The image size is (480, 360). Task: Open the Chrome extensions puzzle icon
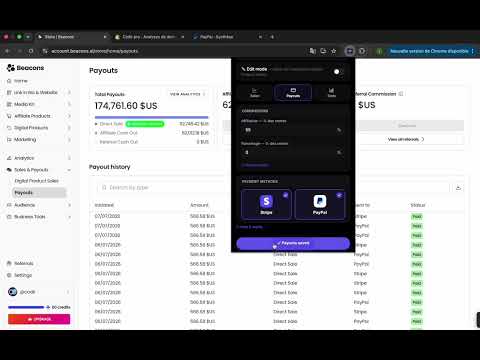[x=362, y=51]
